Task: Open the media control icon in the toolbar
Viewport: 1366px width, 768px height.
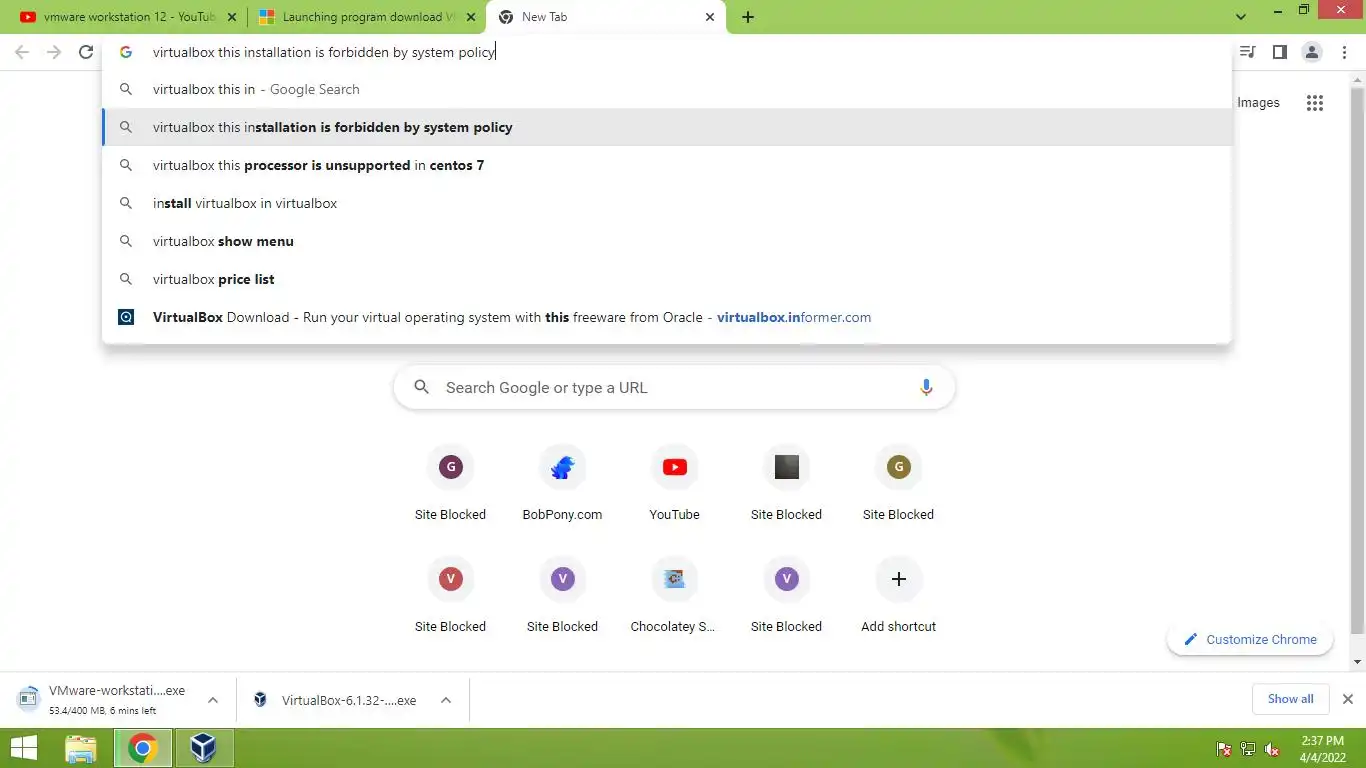Action: [x=1247, y=52]
